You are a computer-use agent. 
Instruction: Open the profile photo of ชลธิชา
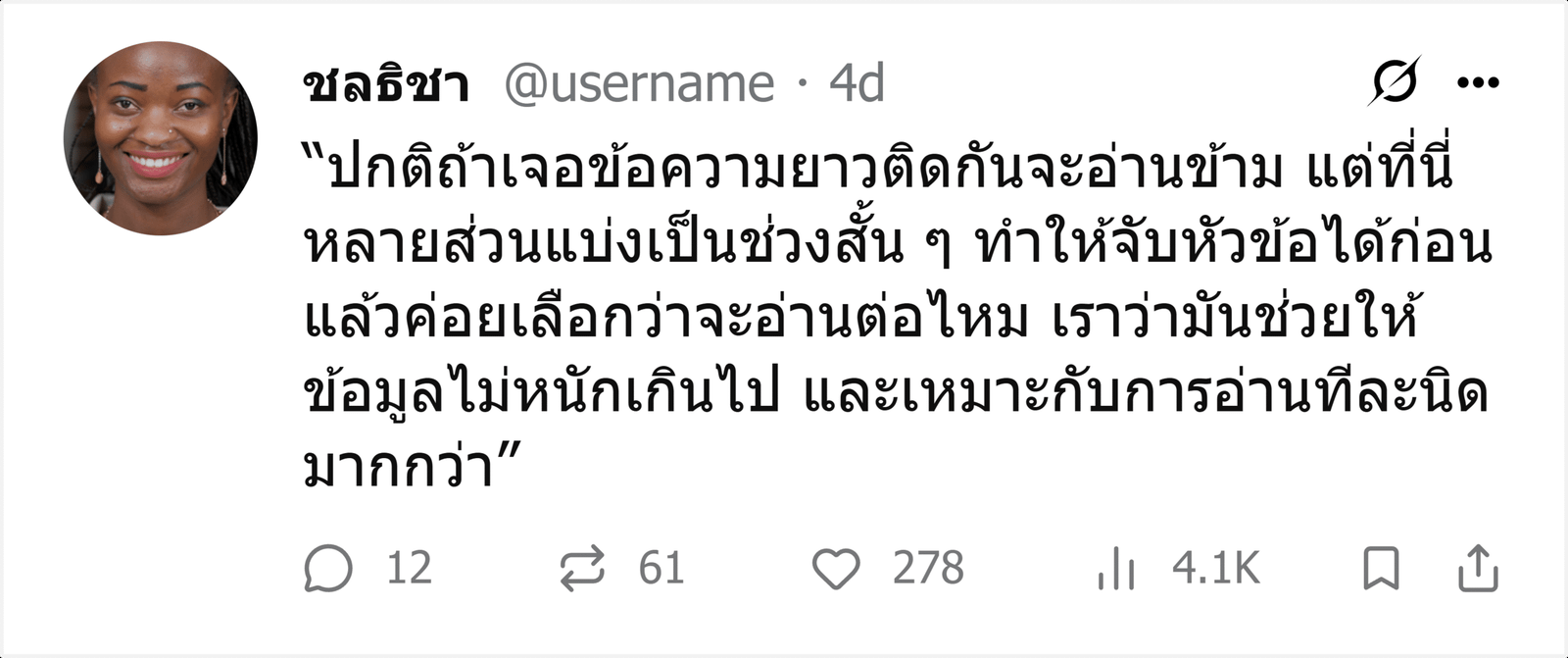[161, 138]
